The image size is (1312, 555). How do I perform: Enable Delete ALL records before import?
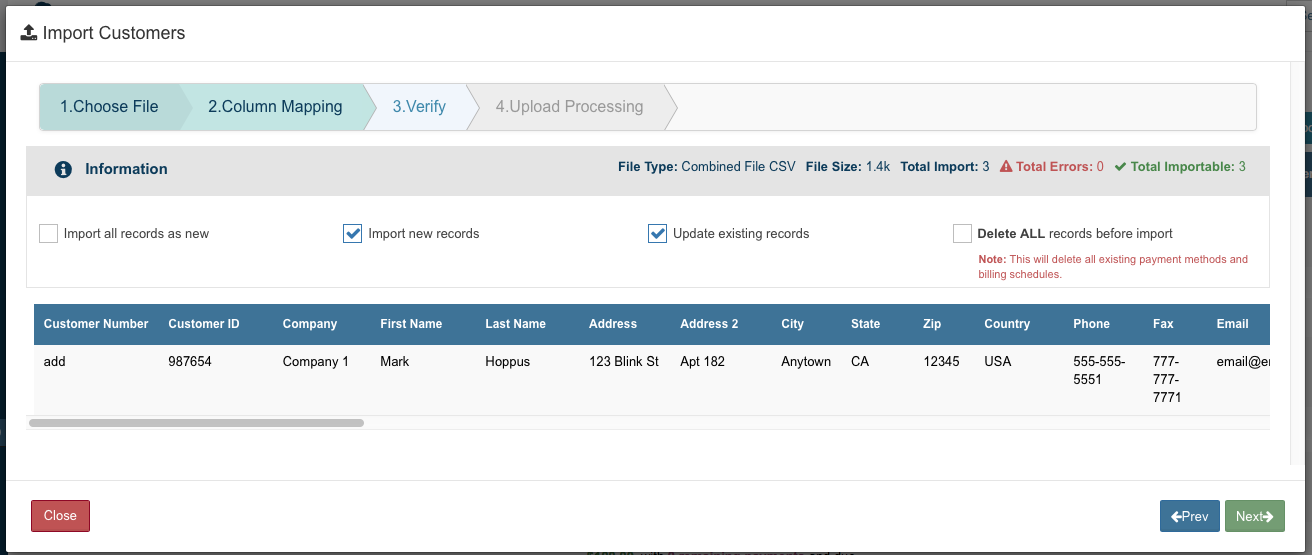(x=962, y=234)
